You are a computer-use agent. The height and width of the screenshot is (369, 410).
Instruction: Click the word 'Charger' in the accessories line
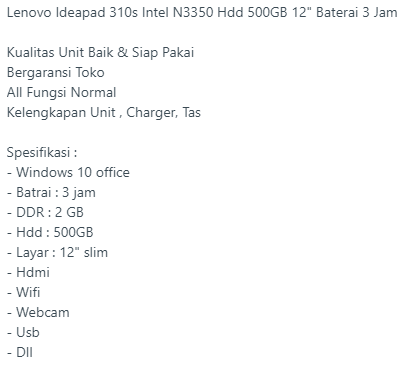pos(152,113)
